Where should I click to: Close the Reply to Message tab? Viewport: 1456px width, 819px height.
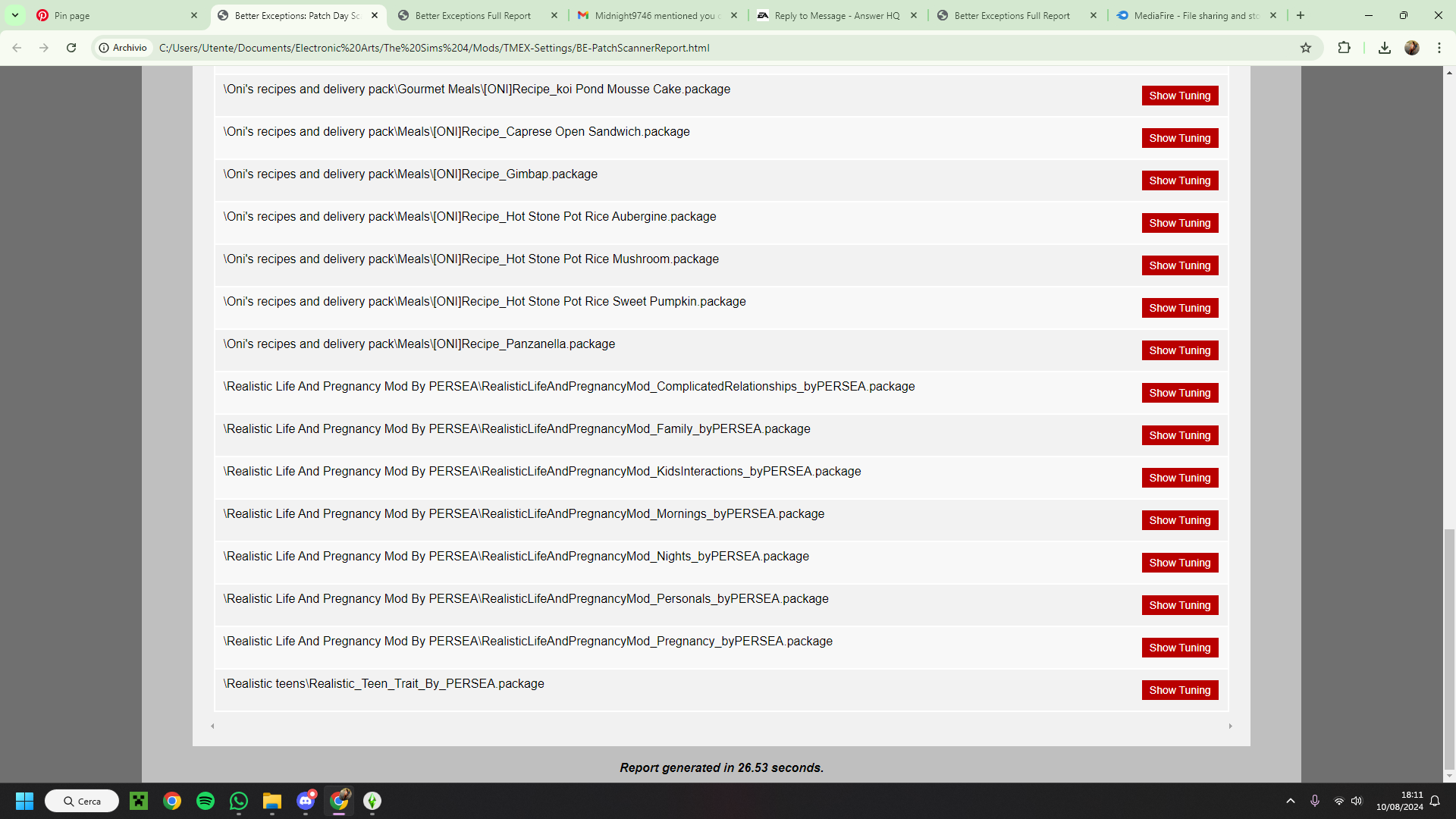click(x=914, y=15)
